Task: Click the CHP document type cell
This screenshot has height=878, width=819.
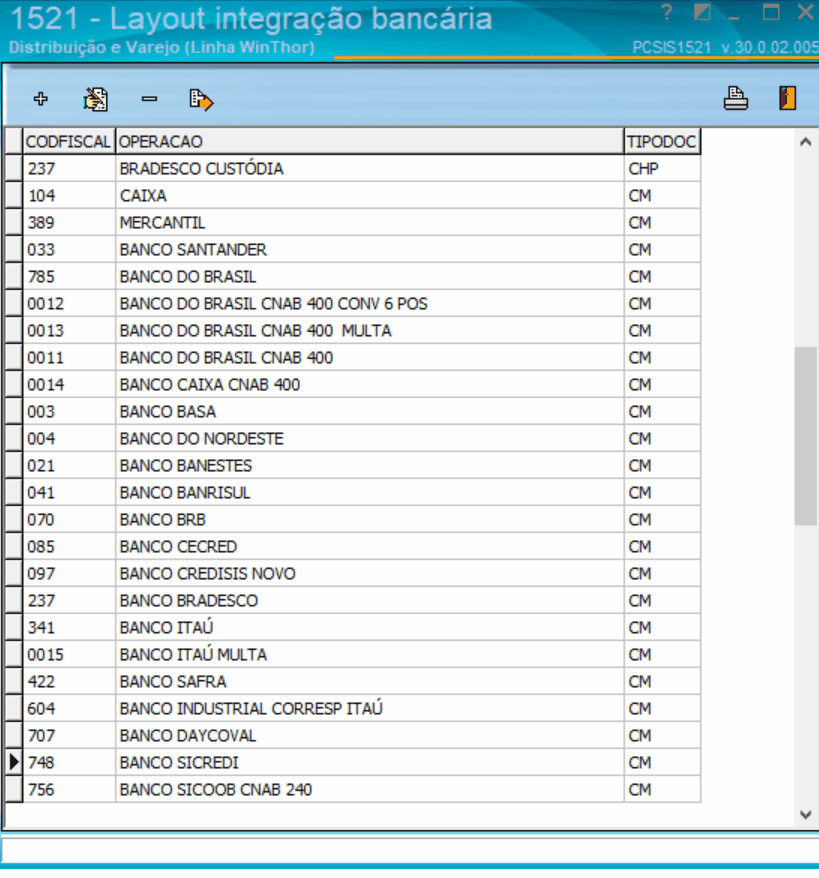Action: tap(662, 169)
